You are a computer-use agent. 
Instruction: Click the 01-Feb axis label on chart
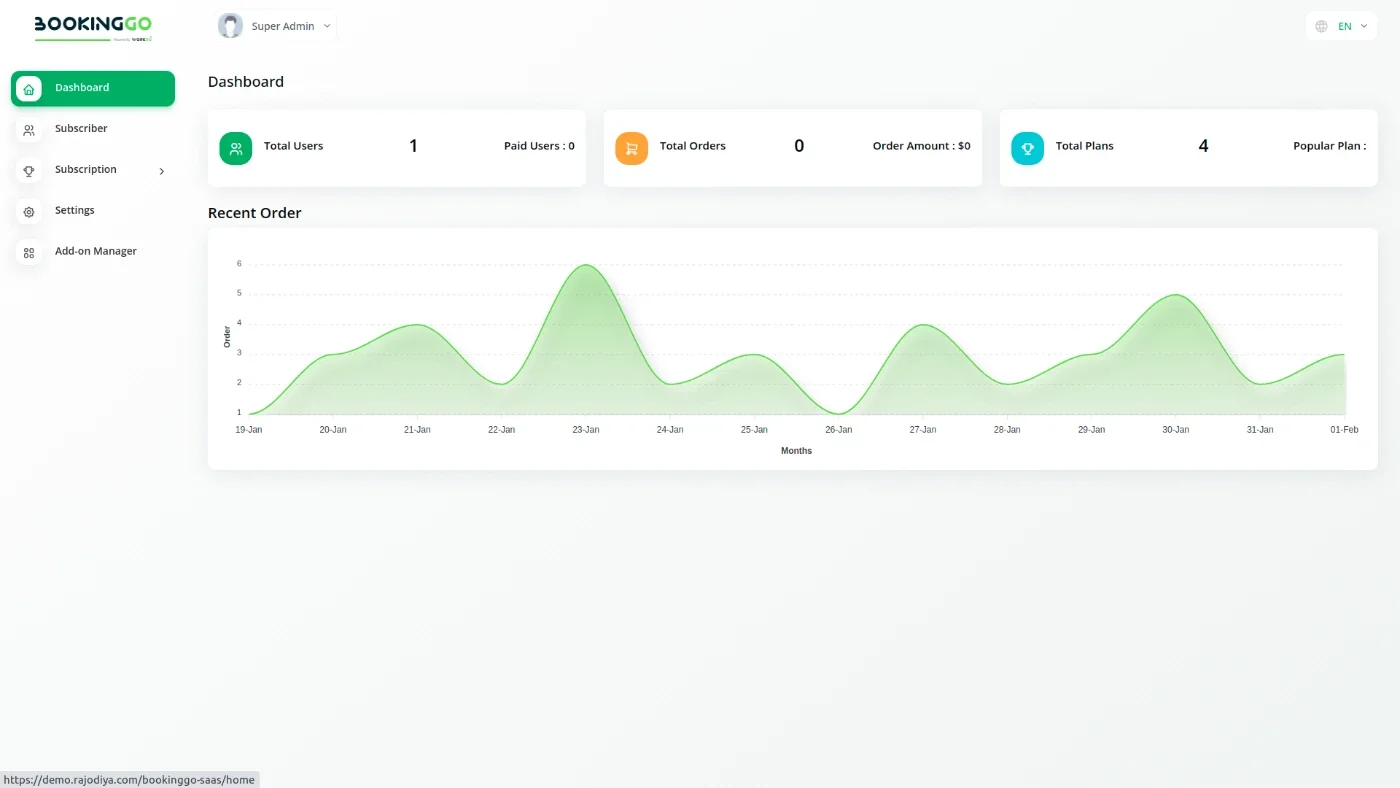tap(1344, 430)
